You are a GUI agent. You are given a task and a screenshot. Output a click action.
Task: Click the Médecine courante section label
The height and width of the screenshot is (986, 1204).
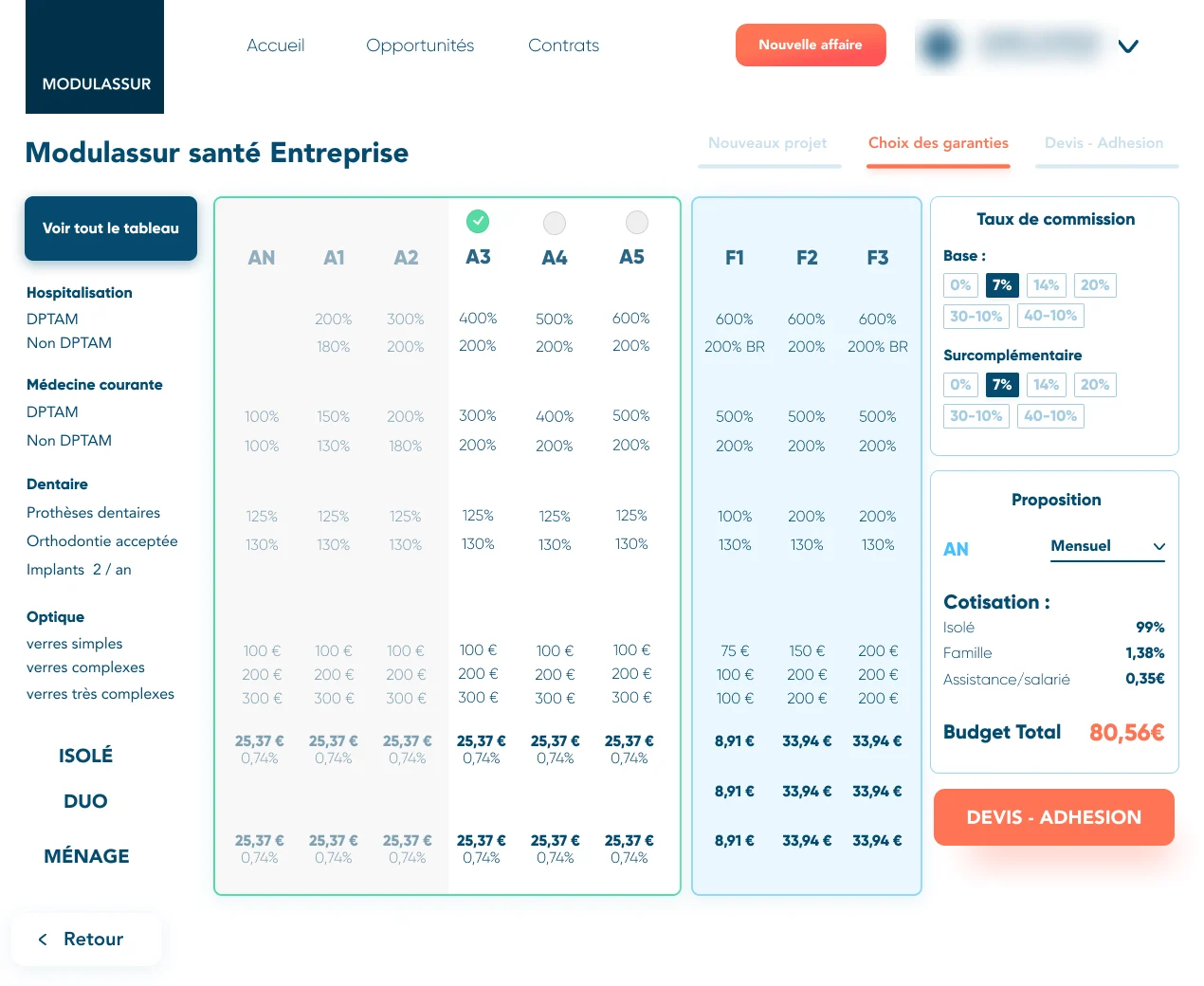tap(95, 385)
